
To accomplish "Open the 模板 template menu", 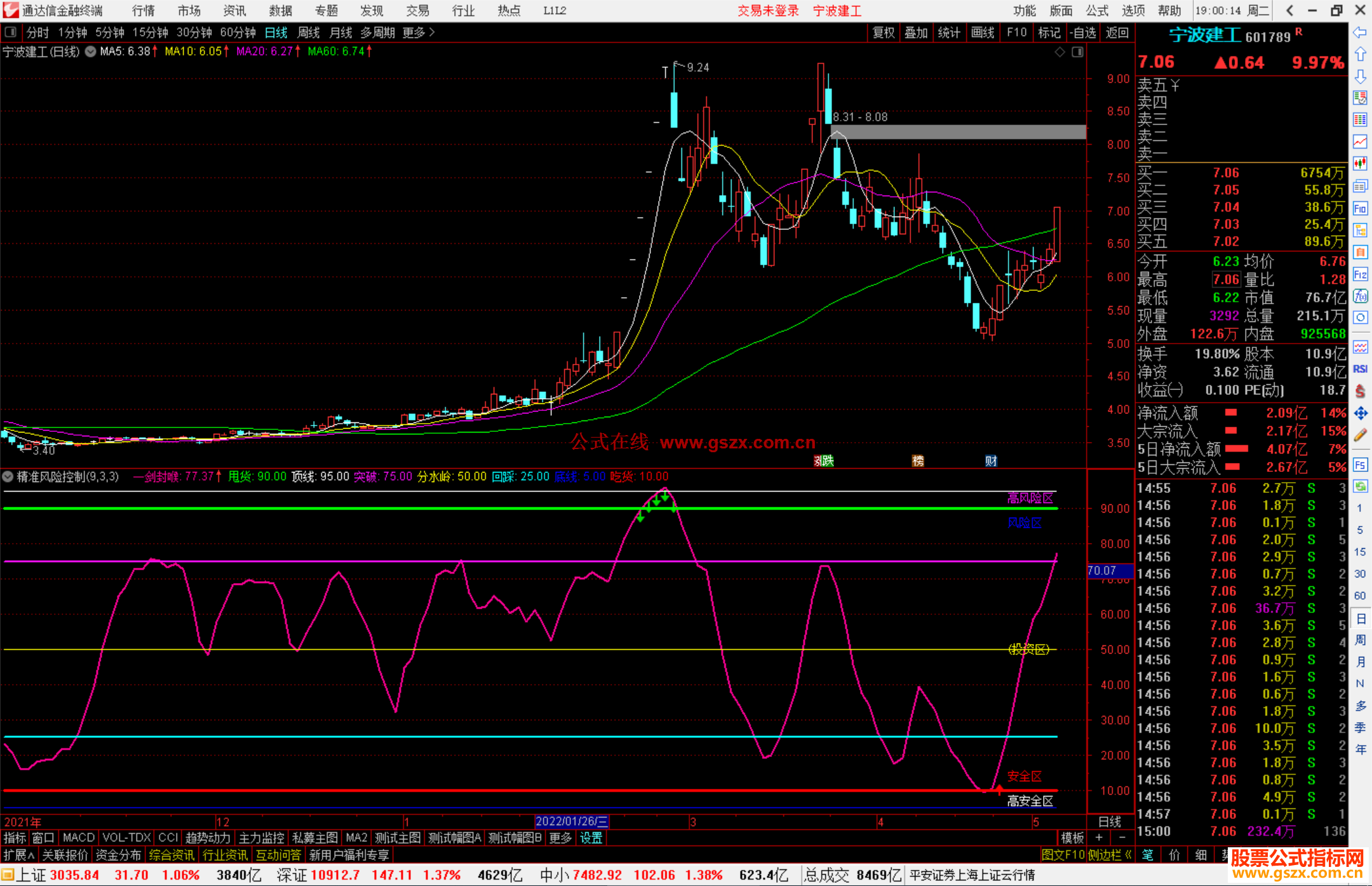I will tap(1073, 838).
